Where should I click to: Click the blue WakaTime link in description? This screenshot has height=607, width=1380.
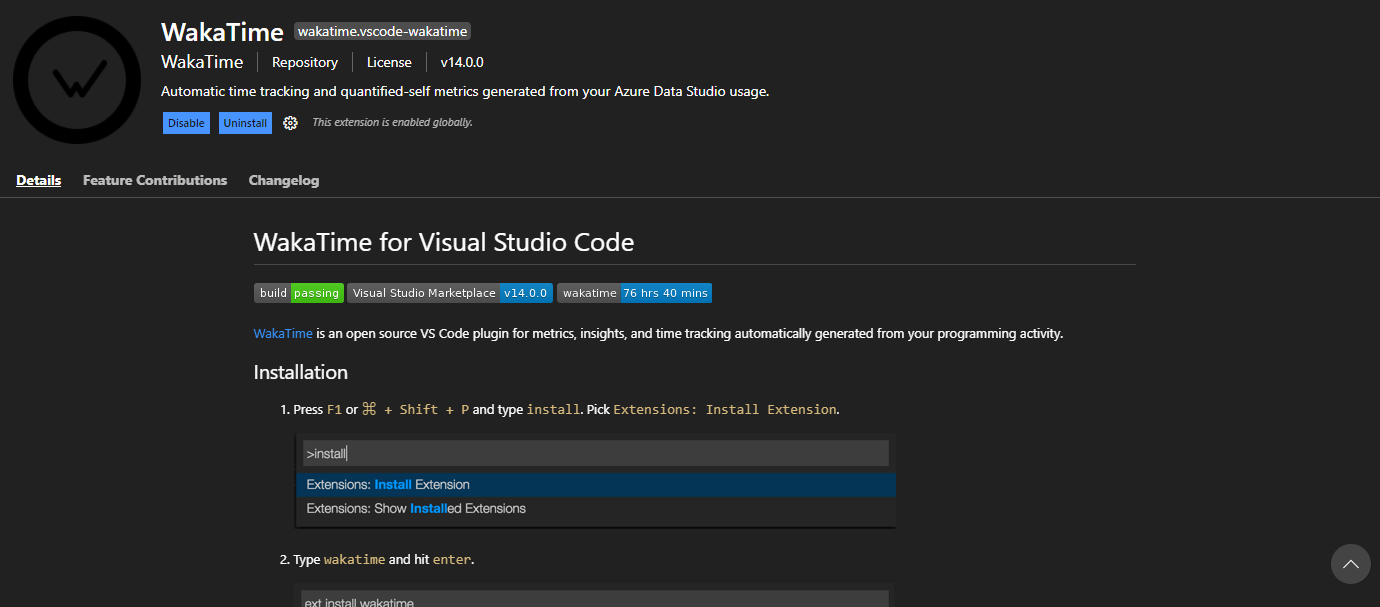283,333
